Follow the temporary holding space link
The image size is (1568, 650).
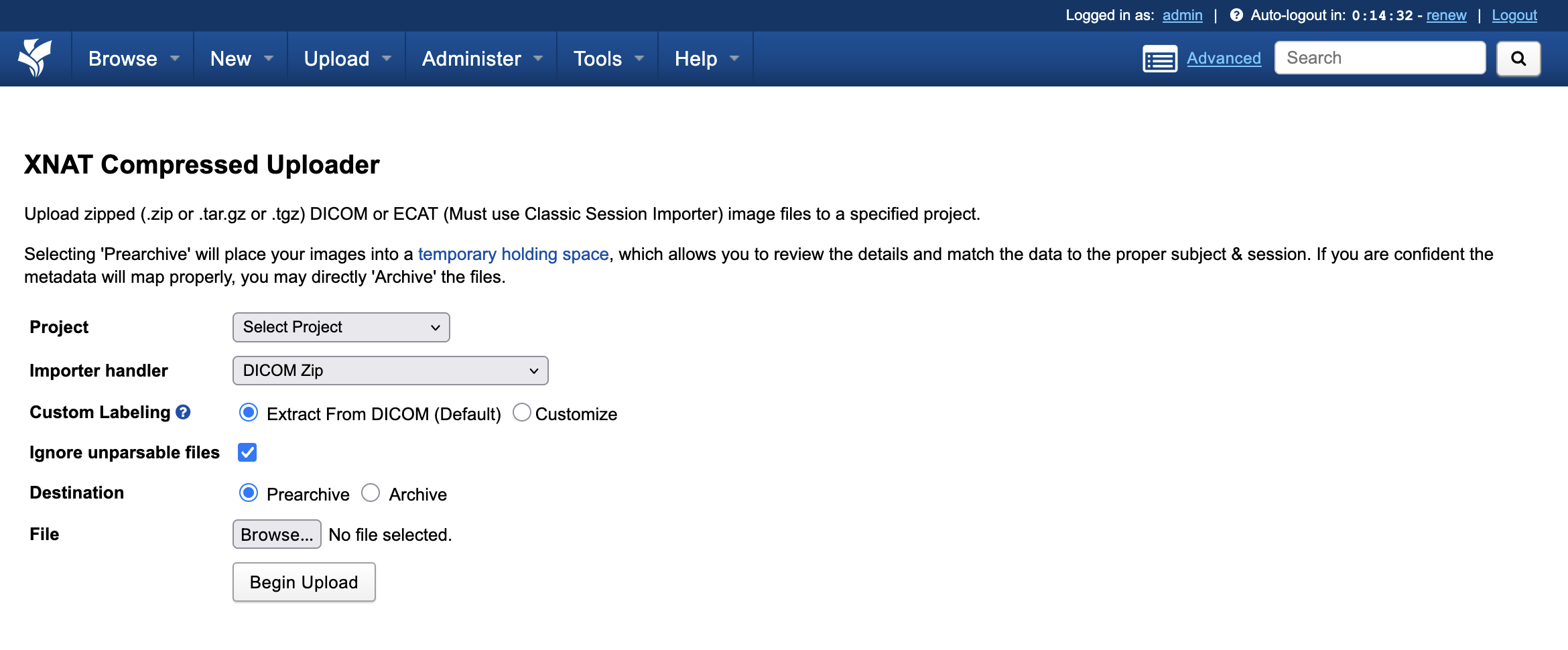point(513,254)
